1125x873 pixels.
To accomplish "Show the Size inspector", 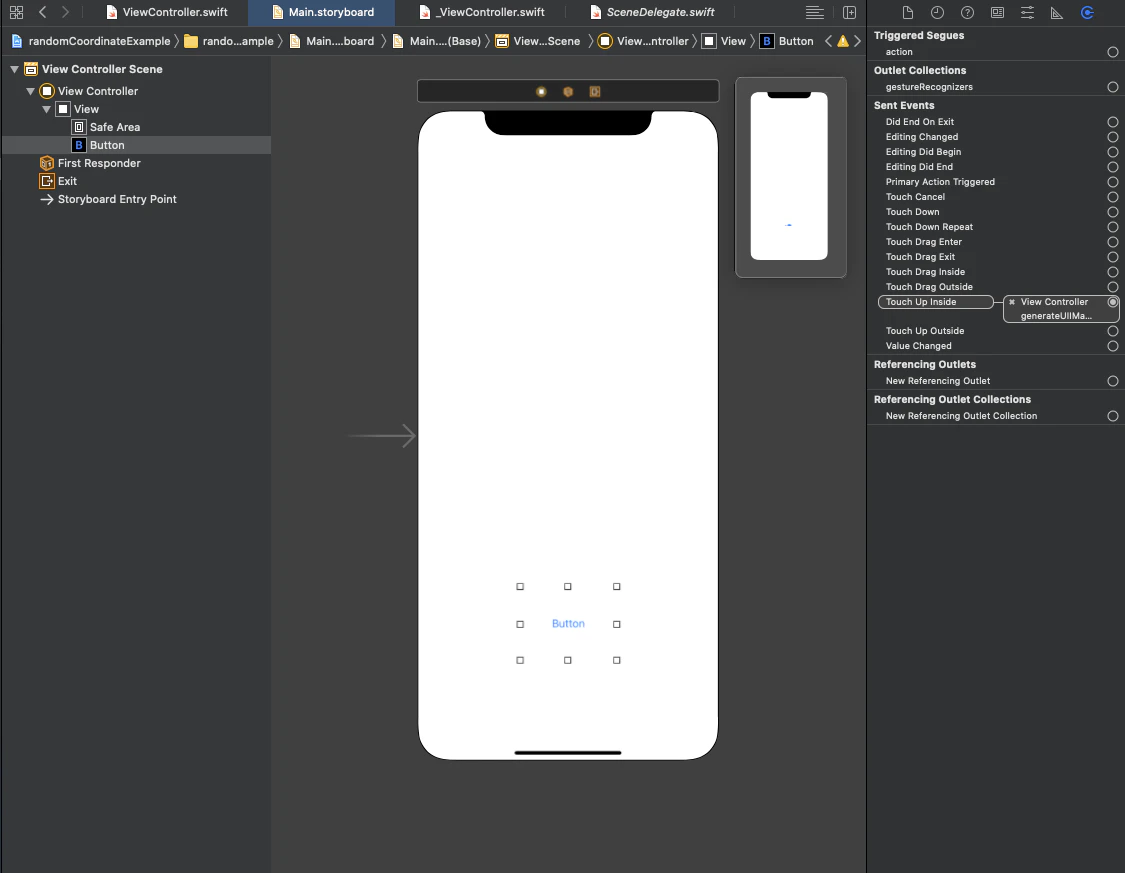I will pyautogui.click(x=1057, y=12).
